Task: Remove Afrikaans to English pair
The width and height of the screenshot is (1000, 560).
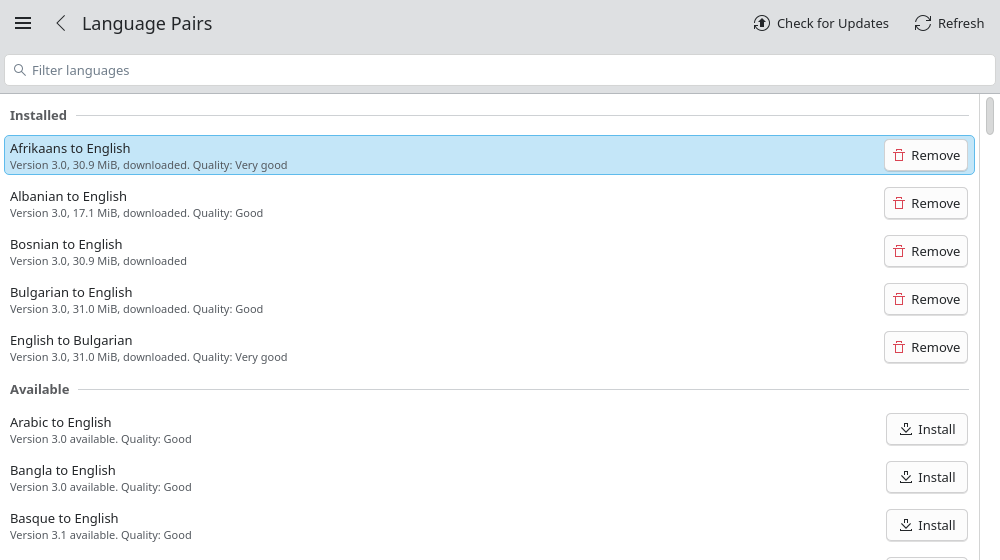Action: click(926, 155)
